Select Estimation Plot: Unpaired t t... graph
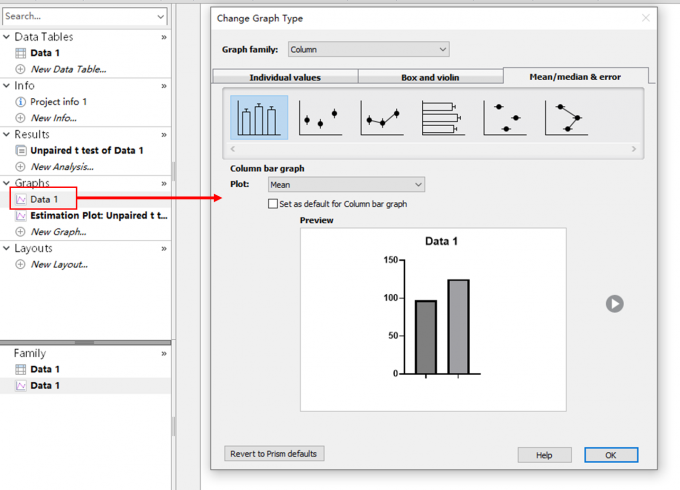680x490 pixels. click(99, 216)
